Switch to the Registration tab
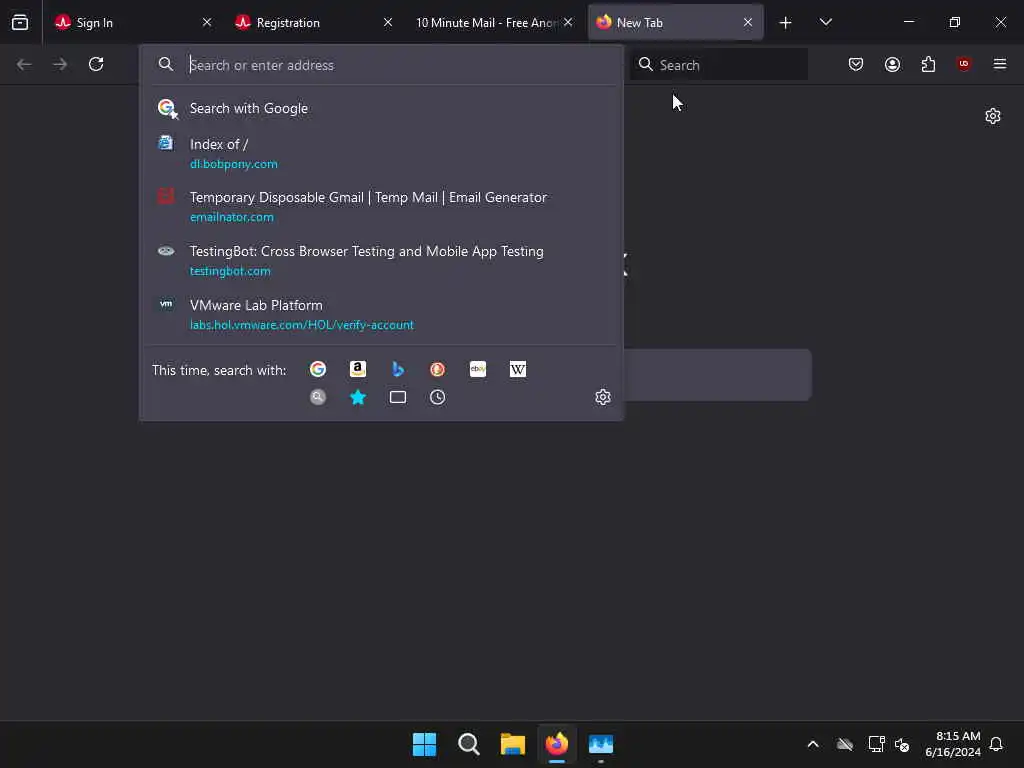The image size is (1024, 768). coord(313,22)
